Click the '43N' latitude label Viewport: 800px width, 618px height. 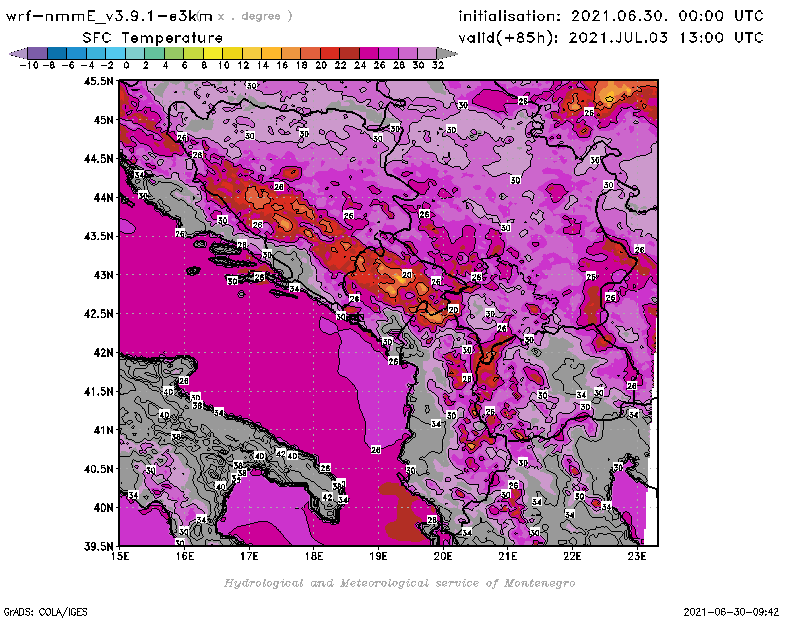[x=103, y=275]
